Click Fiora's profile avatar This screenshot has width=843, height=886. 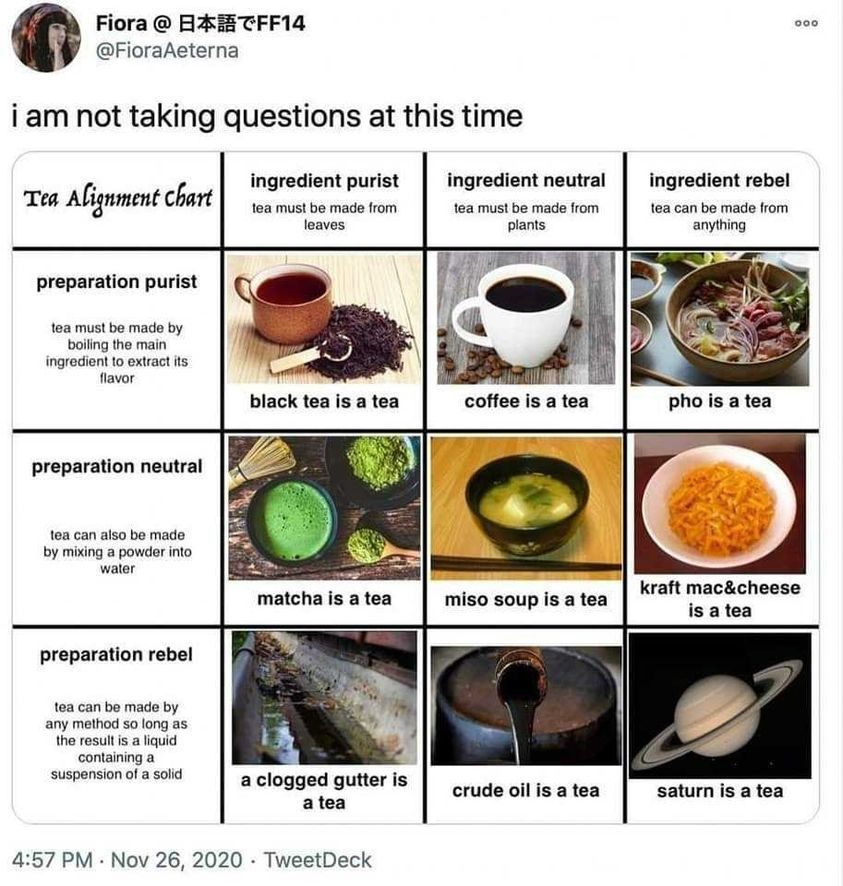46,38
